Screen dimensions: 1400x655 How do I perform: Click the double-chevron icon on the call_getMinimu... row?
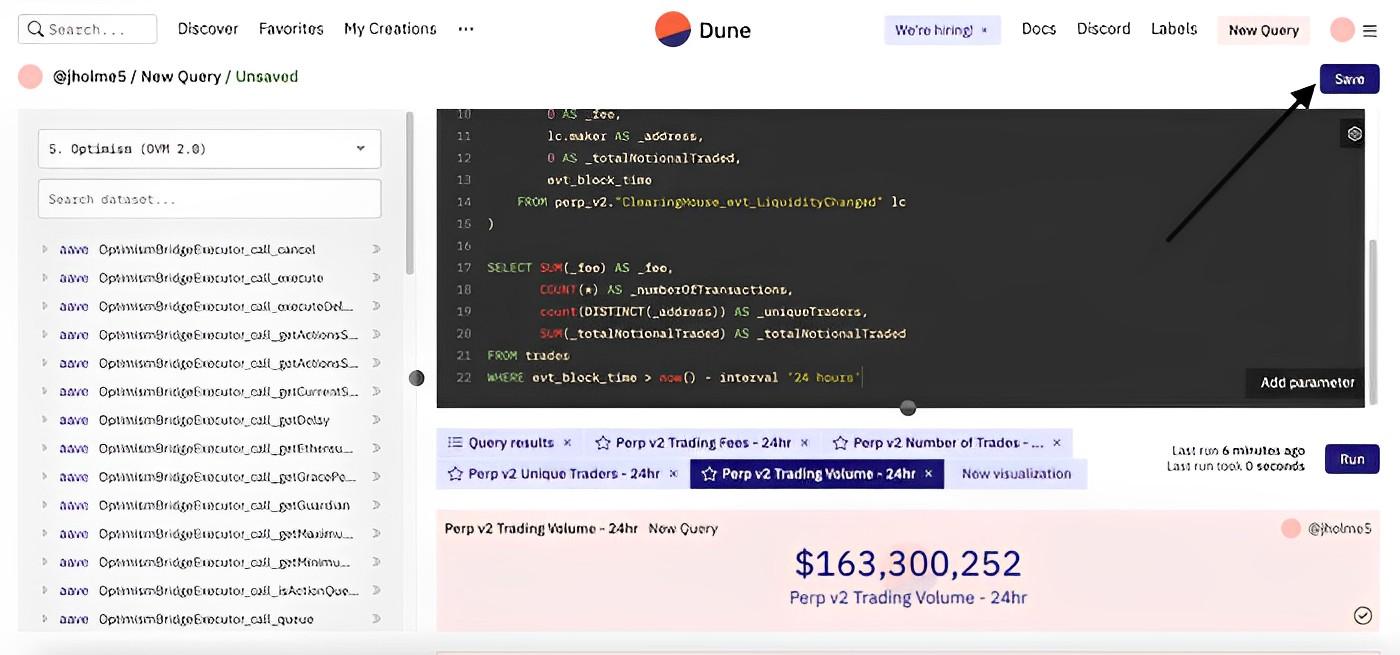coord(376,562)
